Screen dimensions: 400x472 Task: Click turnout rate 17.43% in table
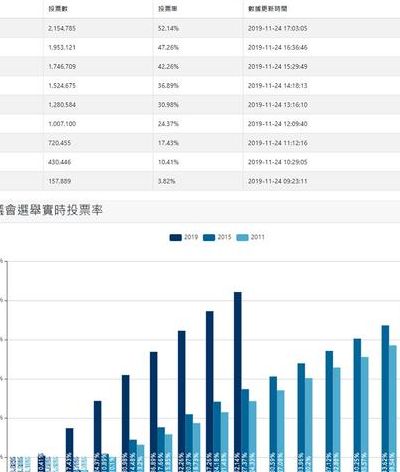pos(168,143)
